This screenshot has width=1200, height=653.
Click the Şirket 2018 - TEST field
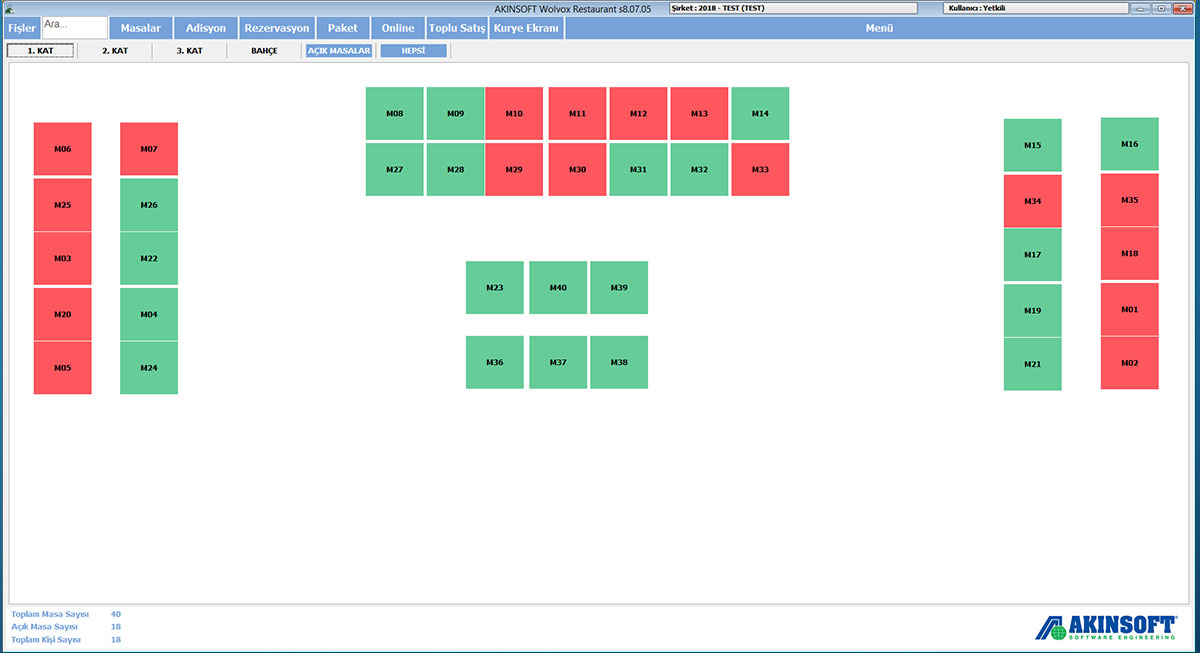click(792, 8)
